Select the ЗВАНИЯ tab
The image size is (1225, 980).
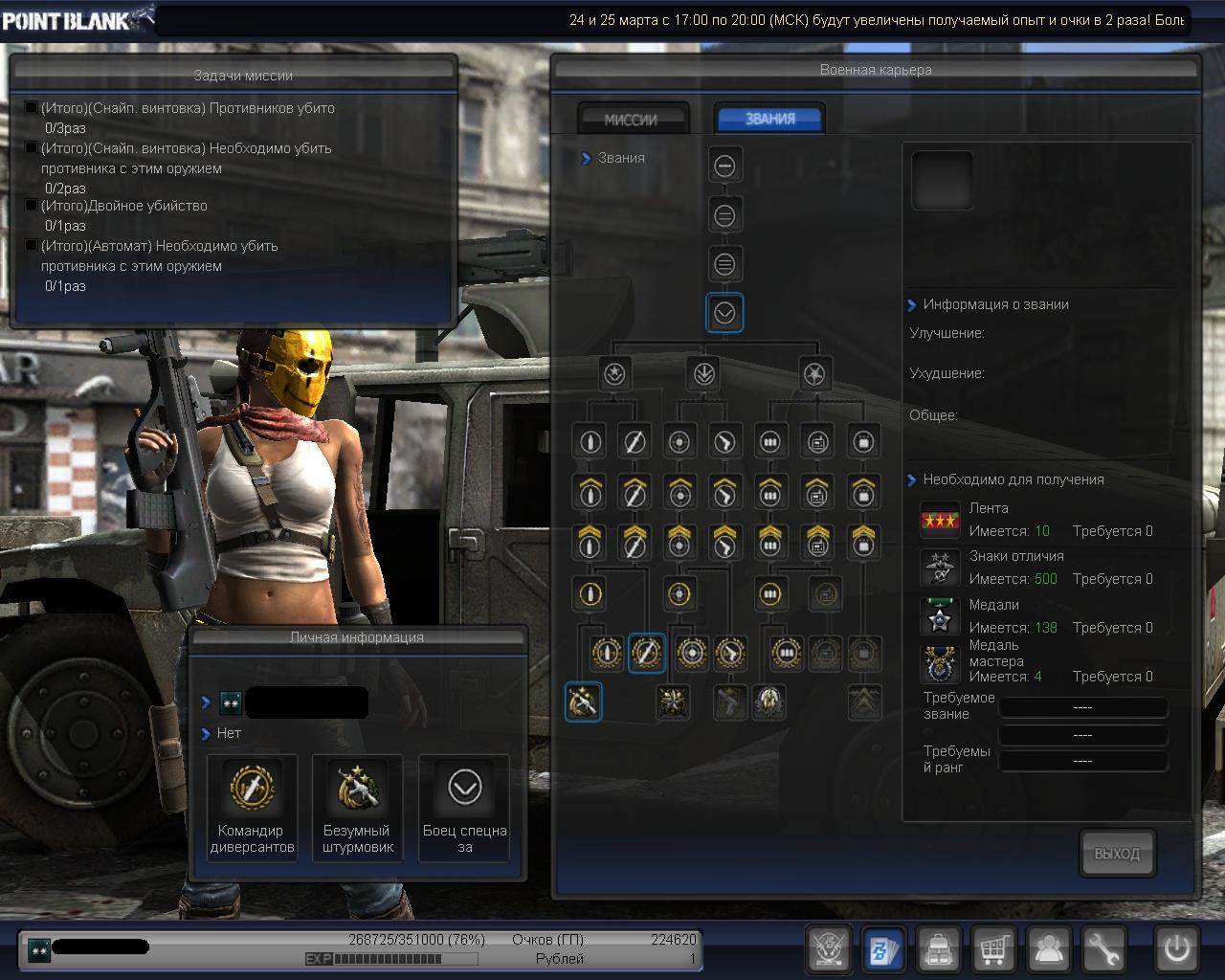point(769,119)
